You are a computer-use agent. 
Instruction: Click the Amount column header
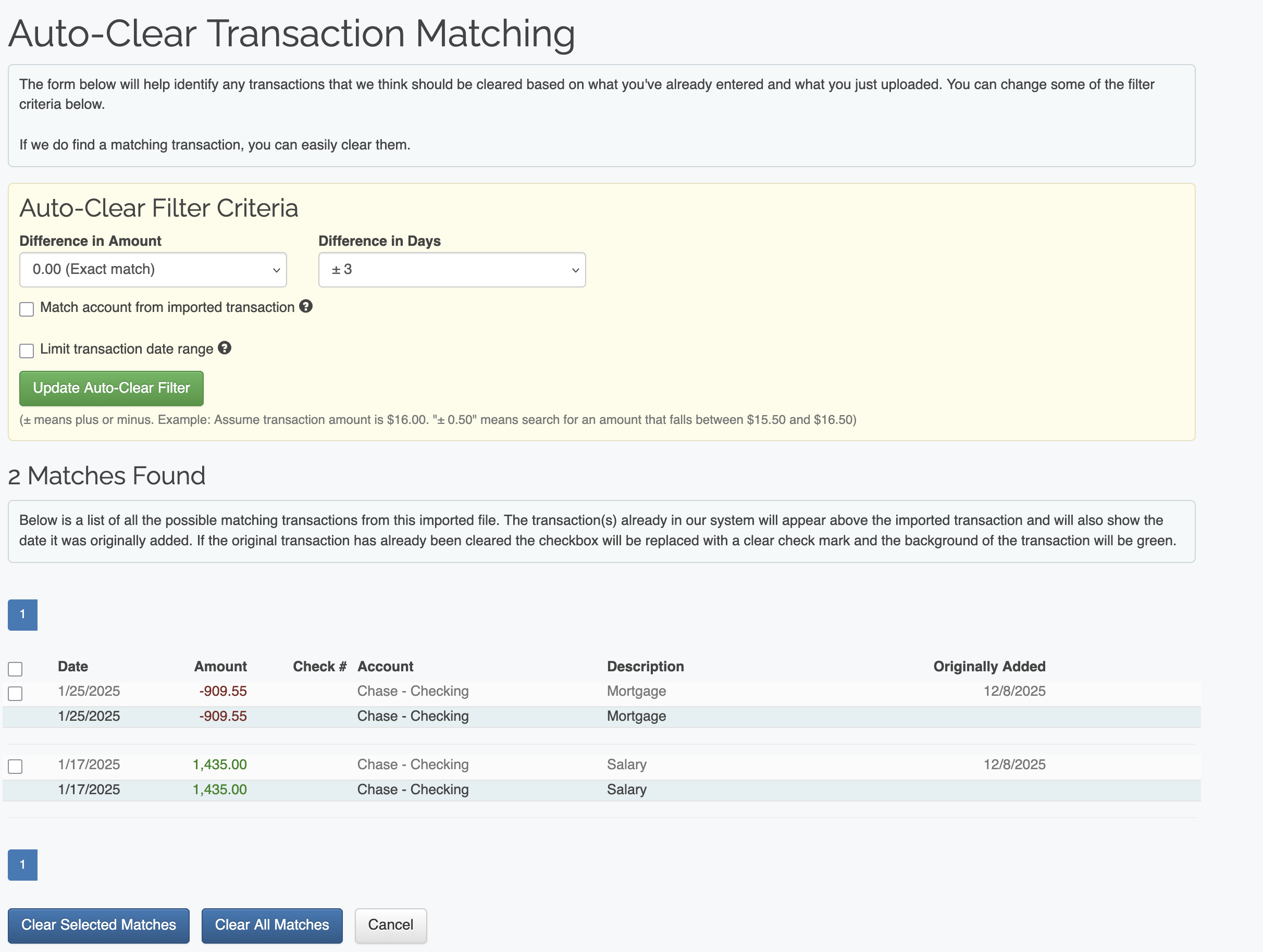(220, 666)
